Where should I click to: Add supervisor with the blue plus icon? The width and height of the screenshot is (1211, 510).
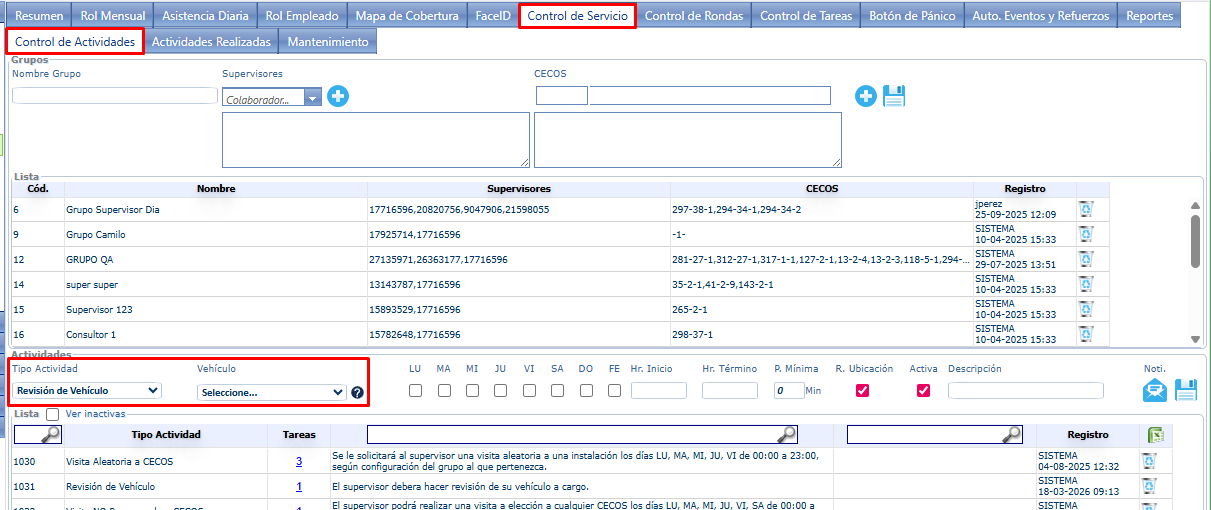[x=339, y=97]
